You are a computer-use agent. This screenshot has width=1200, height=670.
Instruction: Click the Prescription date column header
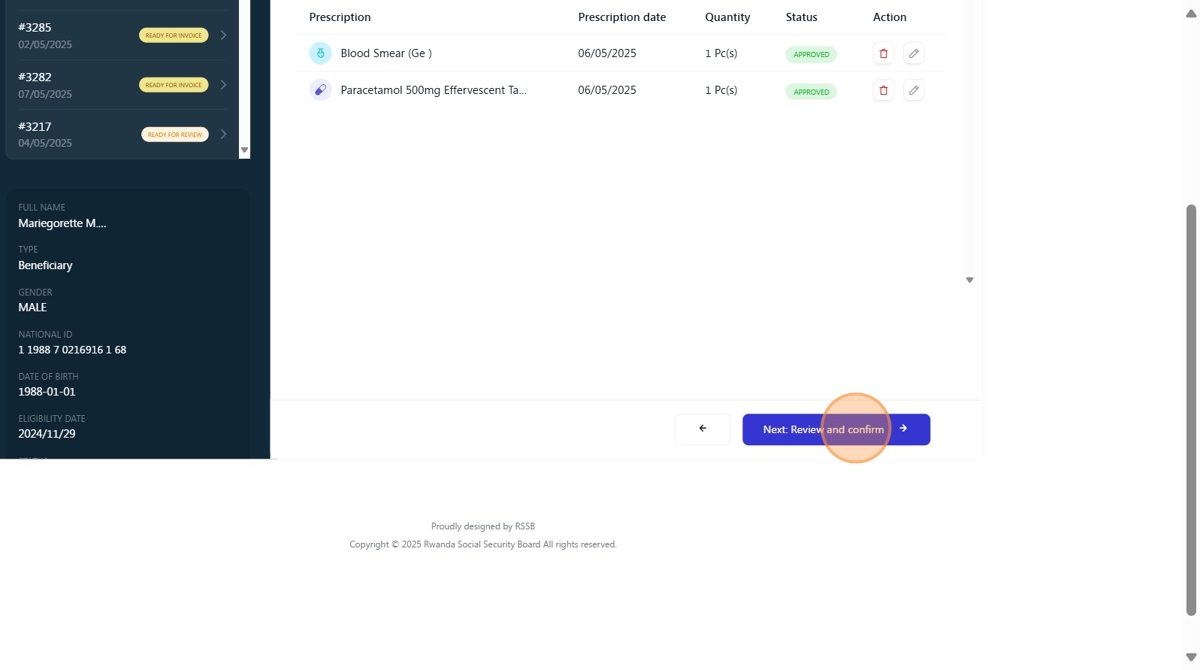pos(622,17)
